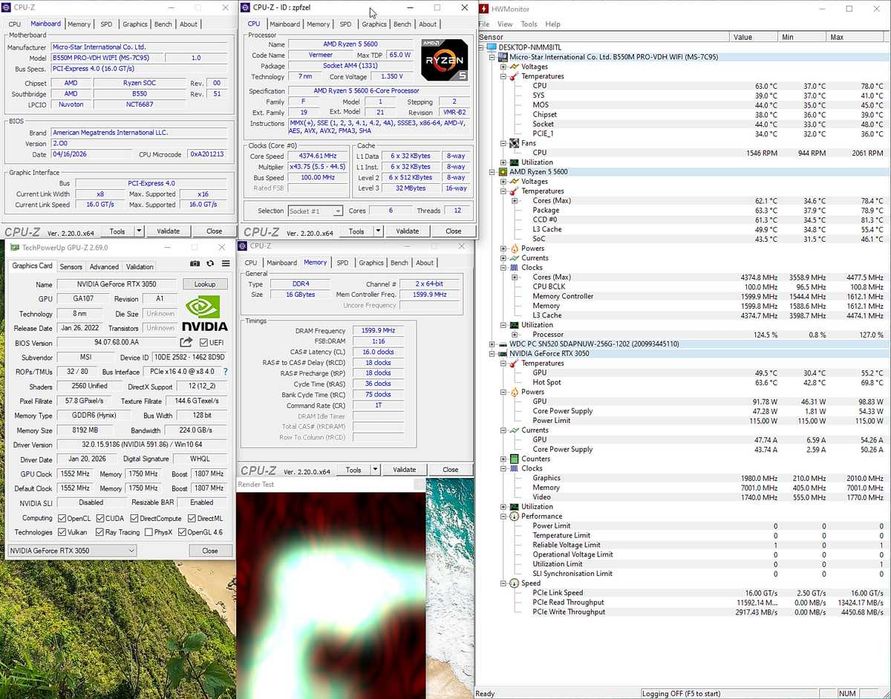Click the Voltages icon under AMD Ryzen 5 5600
This screenshot has height=699, width=891.
pyautogui.click(x=514, y=181)
